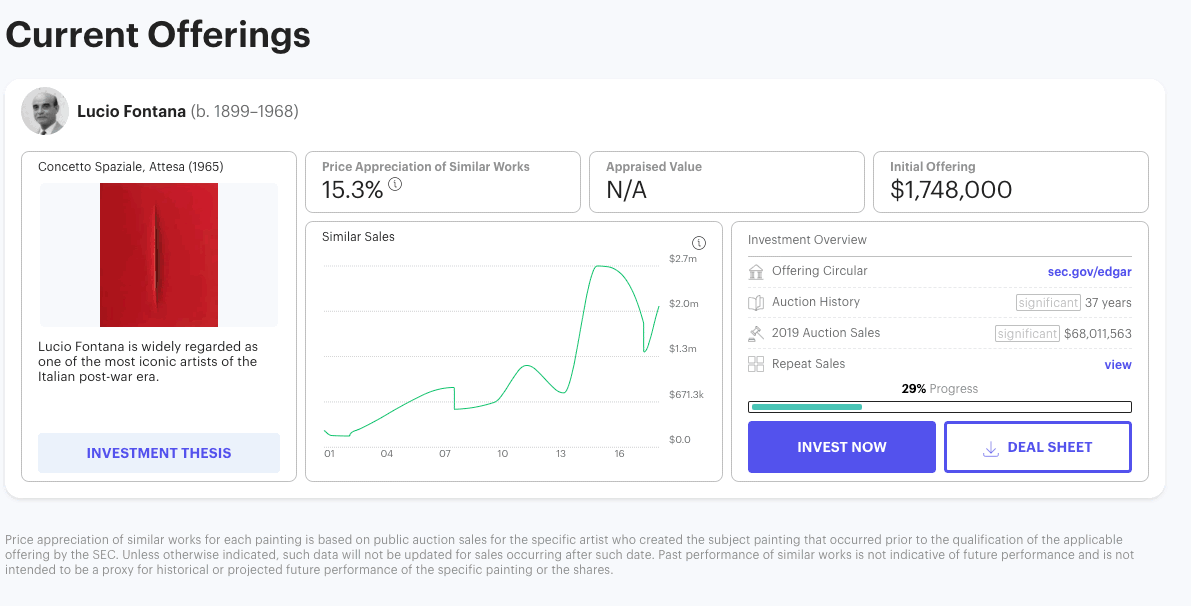The width and height of the screenshot is (1191, 606).
Task: Open the Lucio Fontana portrait avatar
Action: point(45,111)
